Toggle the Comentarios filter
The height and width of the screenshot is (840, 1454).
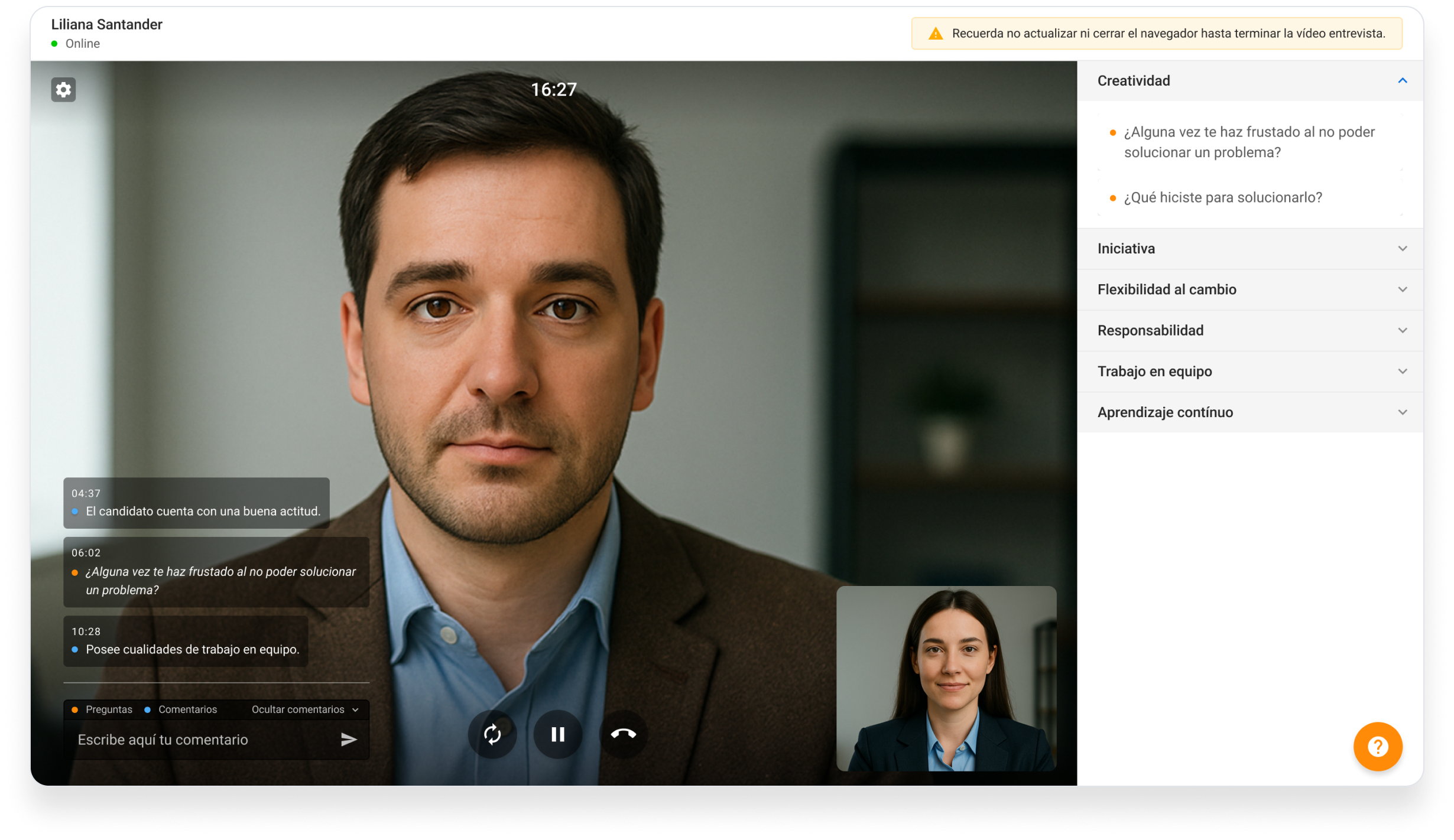[x=181, y=709]
